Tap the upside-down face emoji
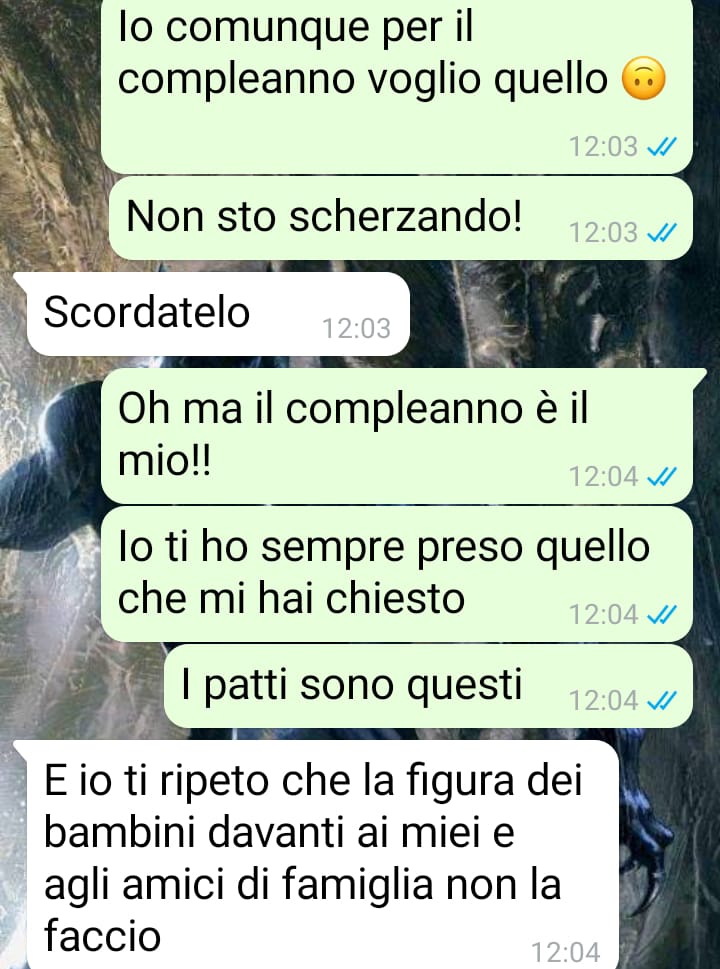The width and height of the screenshot is (720, 969). pyautogui.click(x=643, y=78)
